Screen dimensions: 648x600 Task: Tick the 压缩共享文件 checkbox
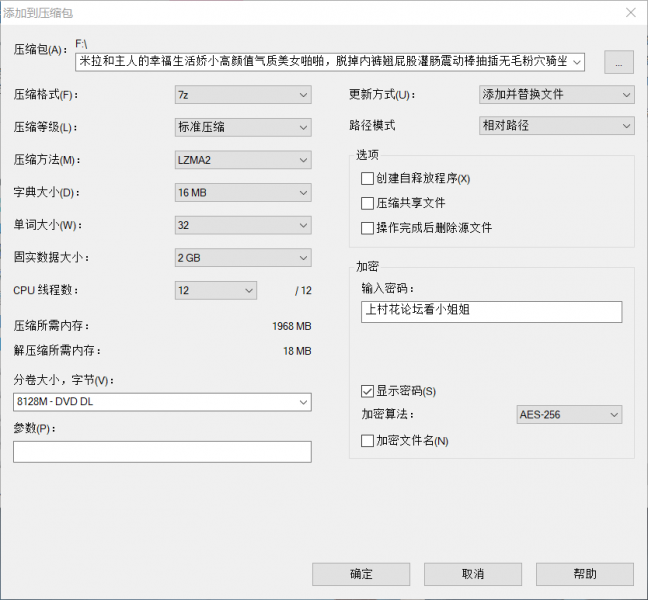367,203
